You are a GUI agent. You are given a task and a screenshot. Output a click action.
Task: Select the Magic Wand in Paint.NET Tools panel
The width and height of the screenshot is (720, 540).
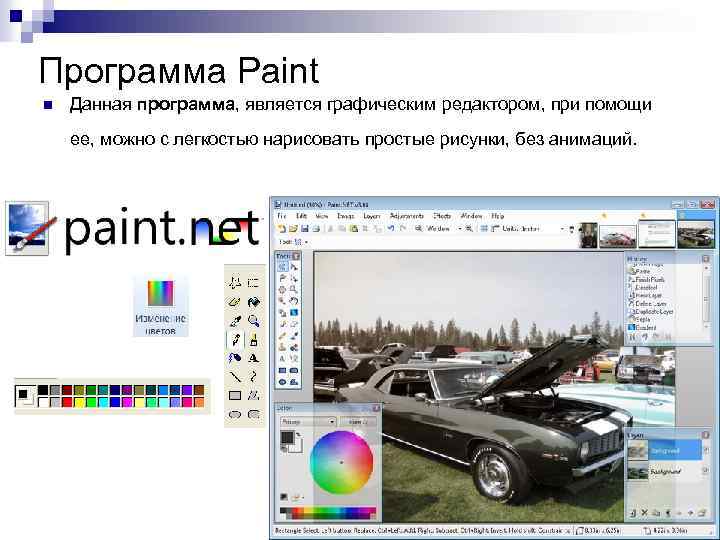pyautogui.click(x=282, y=302)
